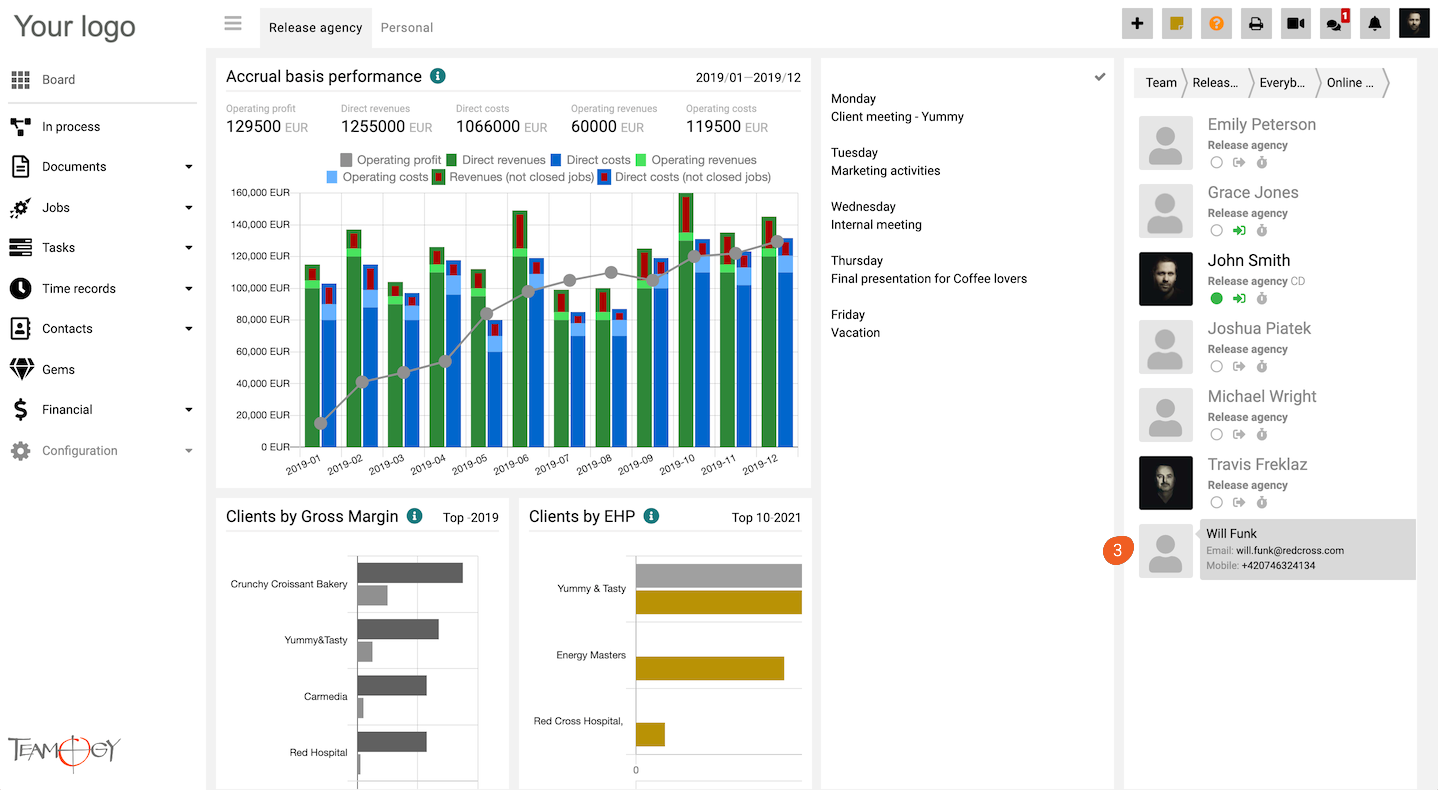Select the Everyb... team filter breadcrumb
The image size is (1438, 790).
click(x=1281, y=83)
